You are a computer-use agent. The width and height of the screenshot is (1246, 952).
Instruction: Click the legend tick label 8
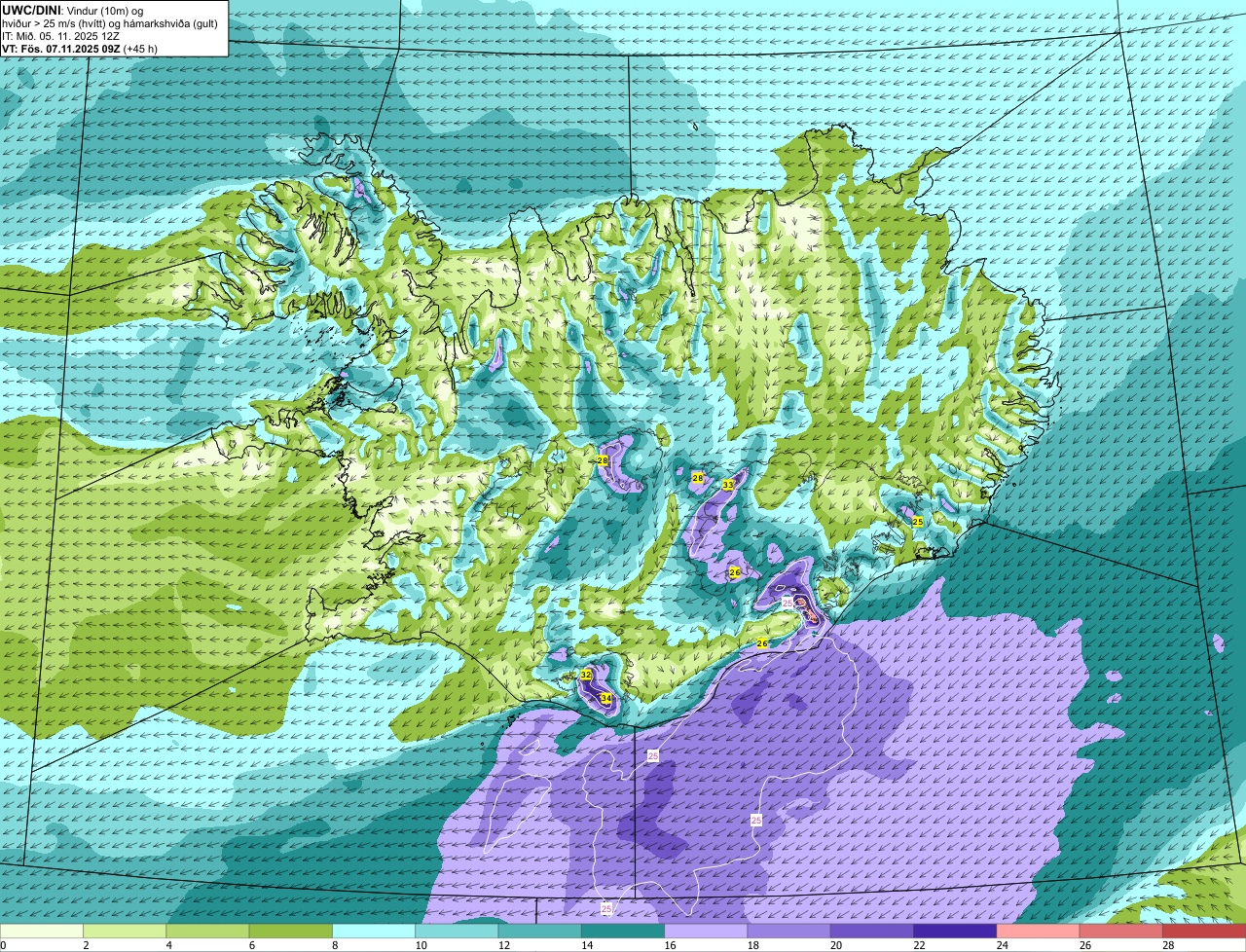335,945
